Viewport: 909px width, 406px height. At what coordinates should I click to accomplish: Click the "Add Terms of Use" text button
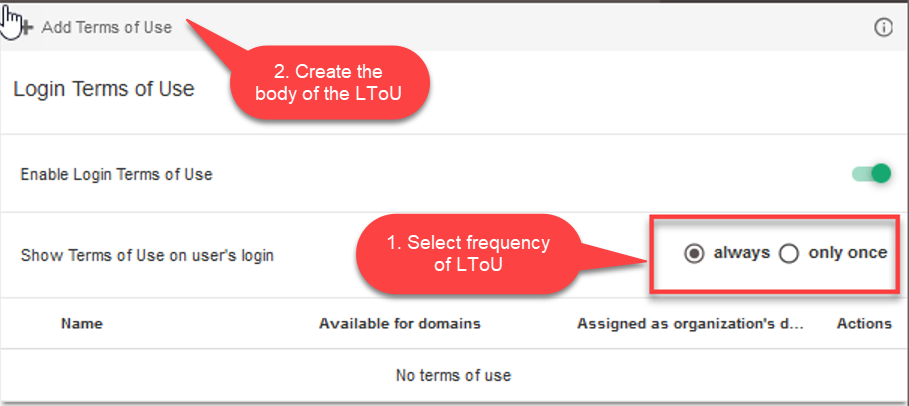point(107,27)
